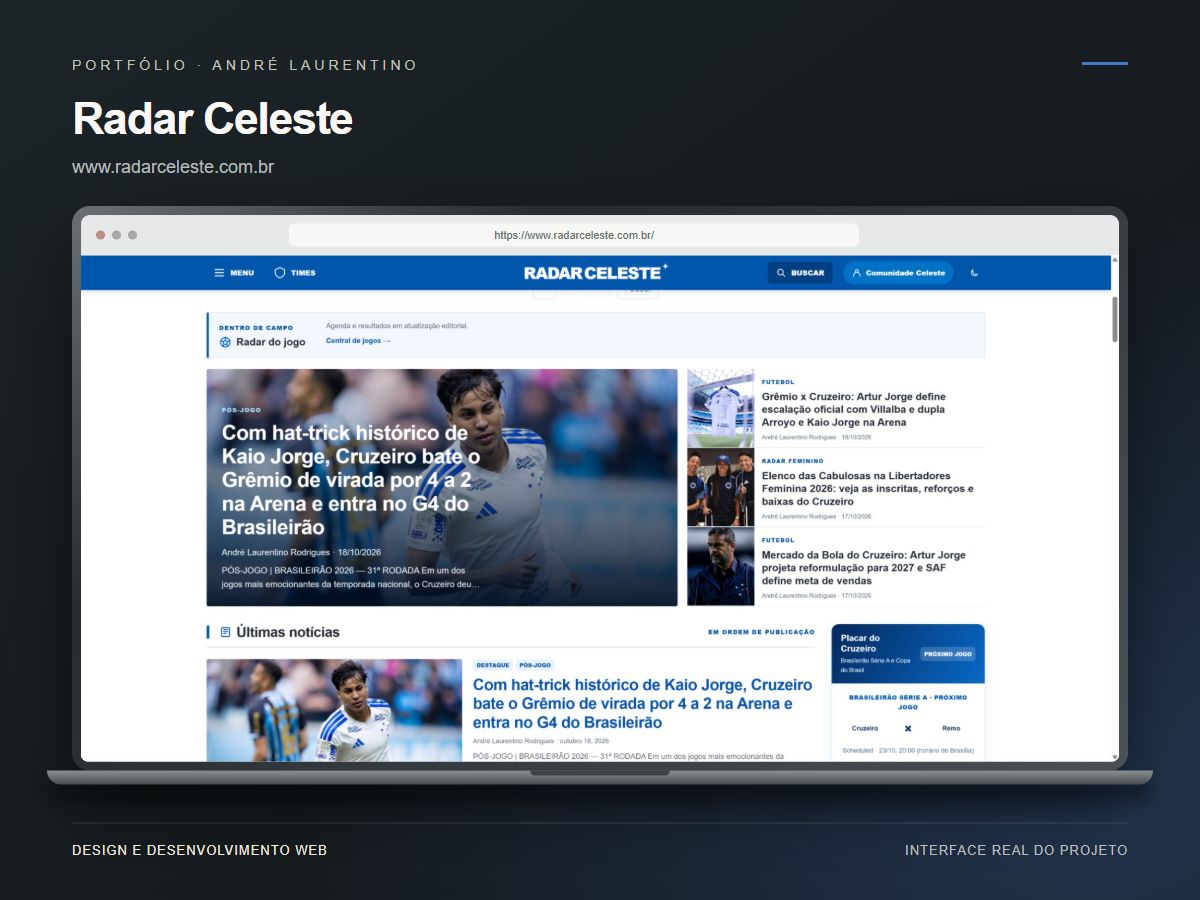
Task: Toggle dark mode moon icon
Action: (x=975, y=273)
